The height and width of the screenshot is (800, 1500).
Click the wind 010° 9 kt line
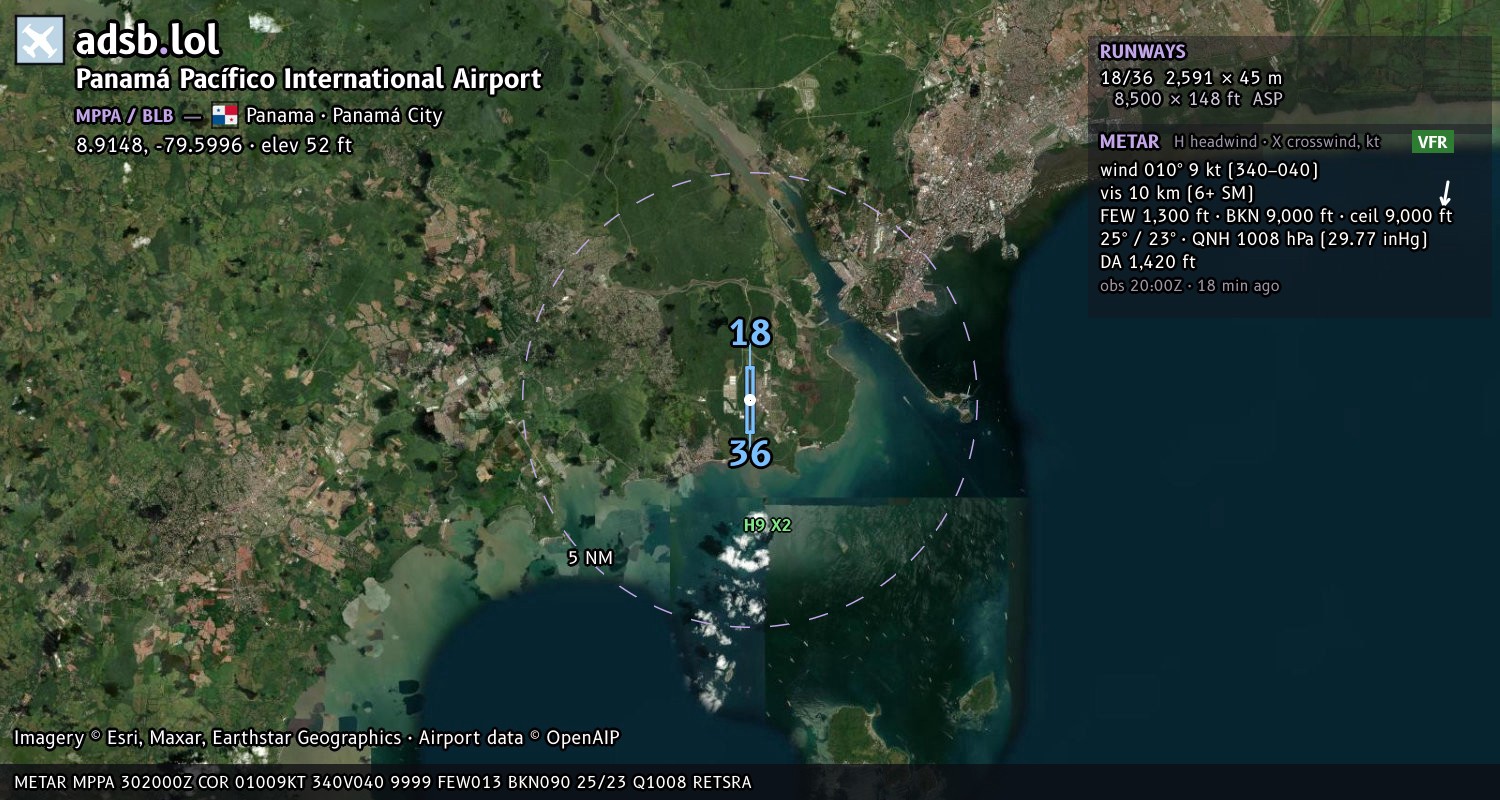1209,170
